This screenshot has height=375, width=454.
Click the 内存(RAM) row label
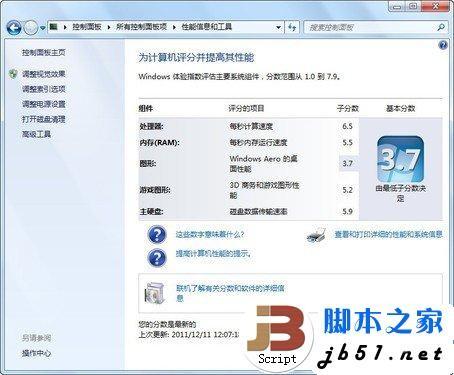click(x=159, y=143)
